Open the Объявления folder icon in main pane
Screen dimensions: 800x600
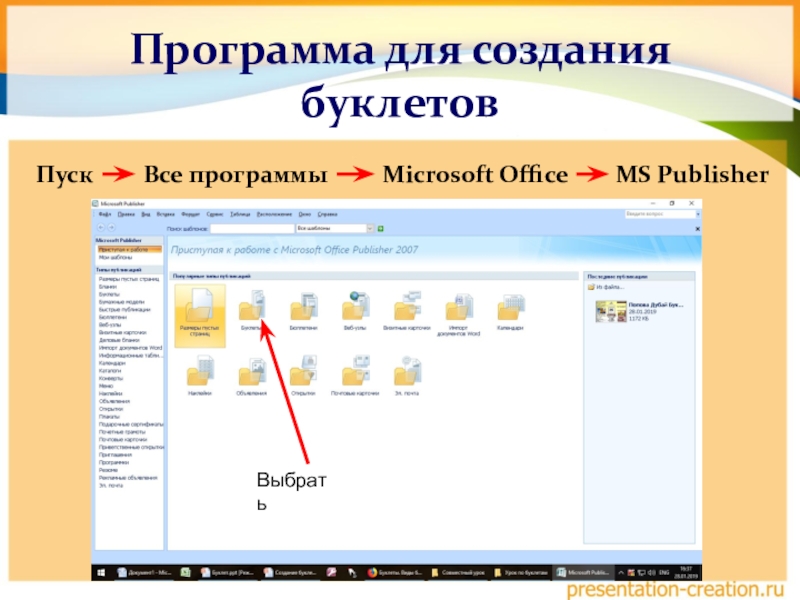pyautogui.click(x=252, y=371)
